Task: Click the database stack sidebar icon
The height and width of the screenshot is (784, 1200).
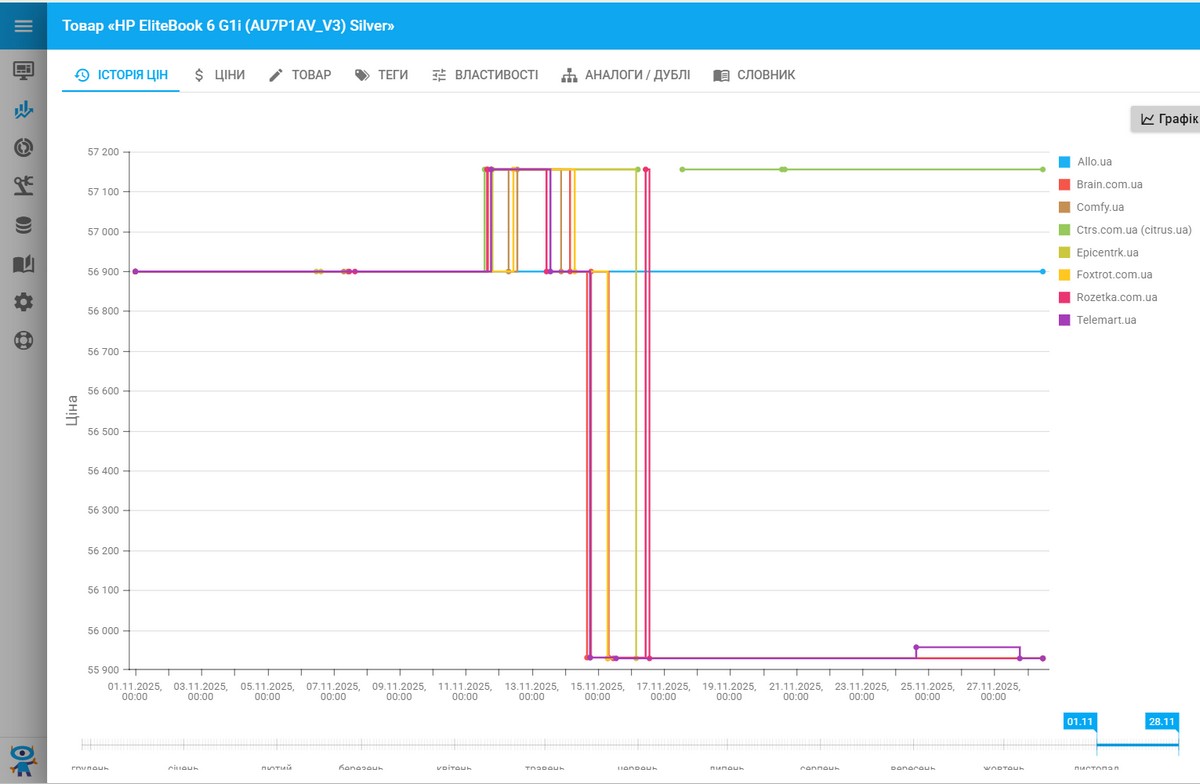Action: tap(23, 225)
